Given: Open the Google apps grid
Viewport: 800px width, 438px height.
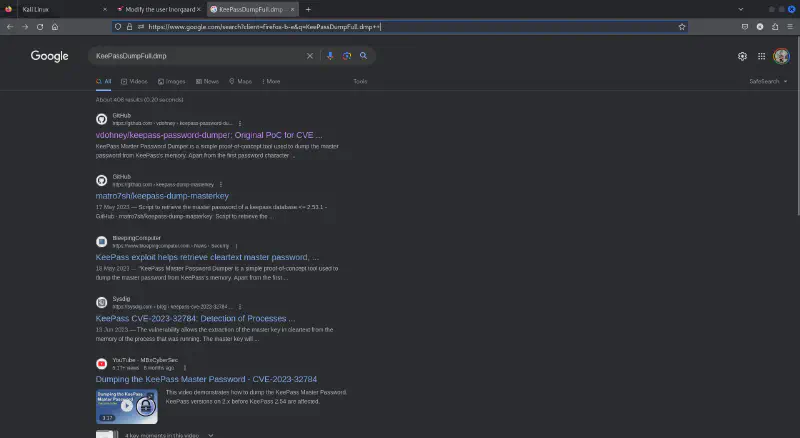Looking at the screenshot, I should pos(761,56).
